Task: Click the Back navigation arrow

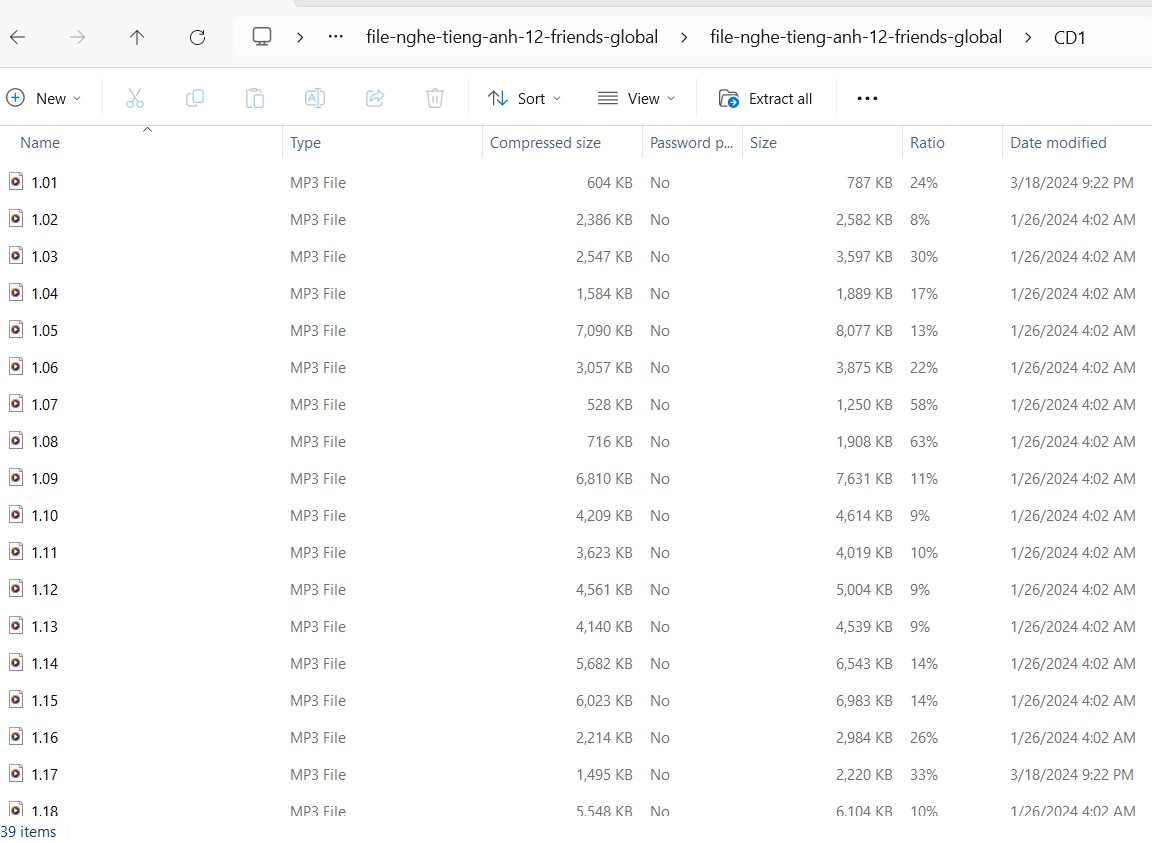Action: coord(18,38)
